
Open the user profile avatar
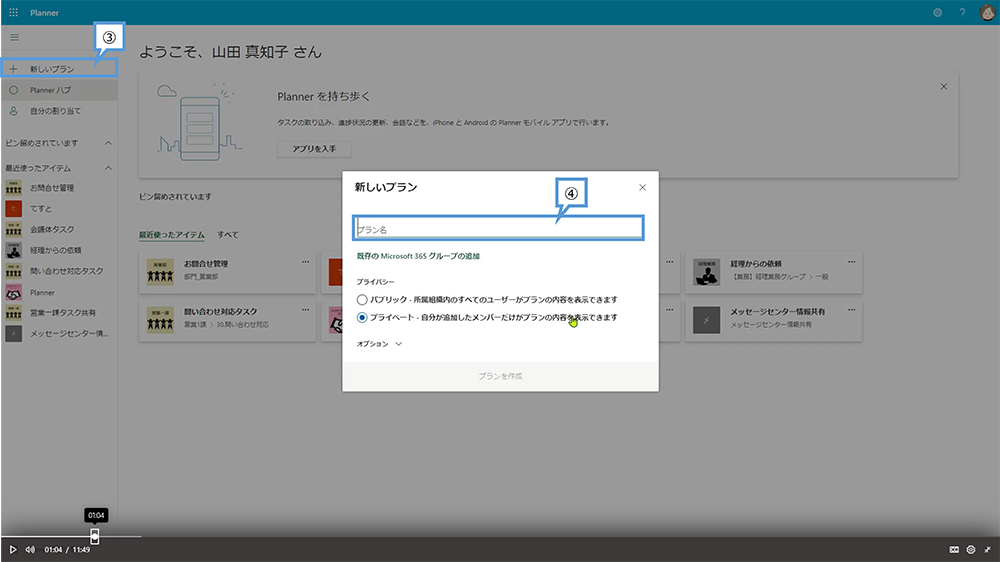click(987, 12)
